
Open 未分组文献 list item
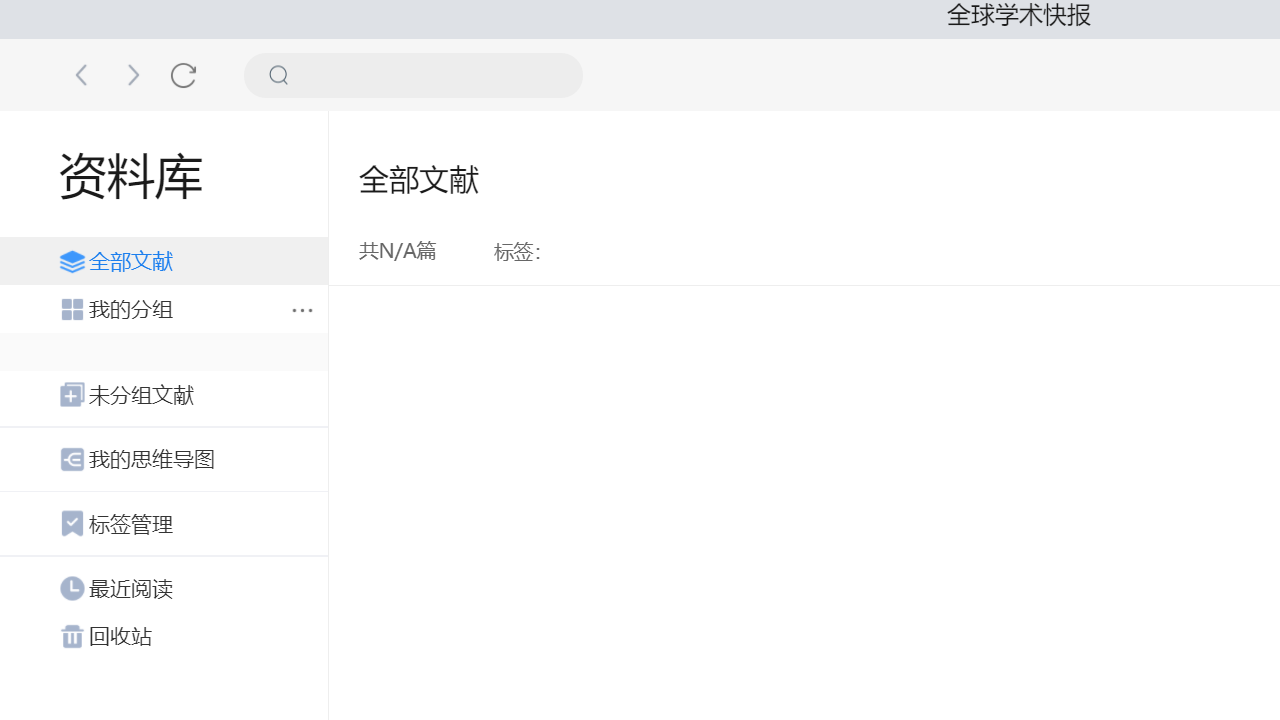141,396
